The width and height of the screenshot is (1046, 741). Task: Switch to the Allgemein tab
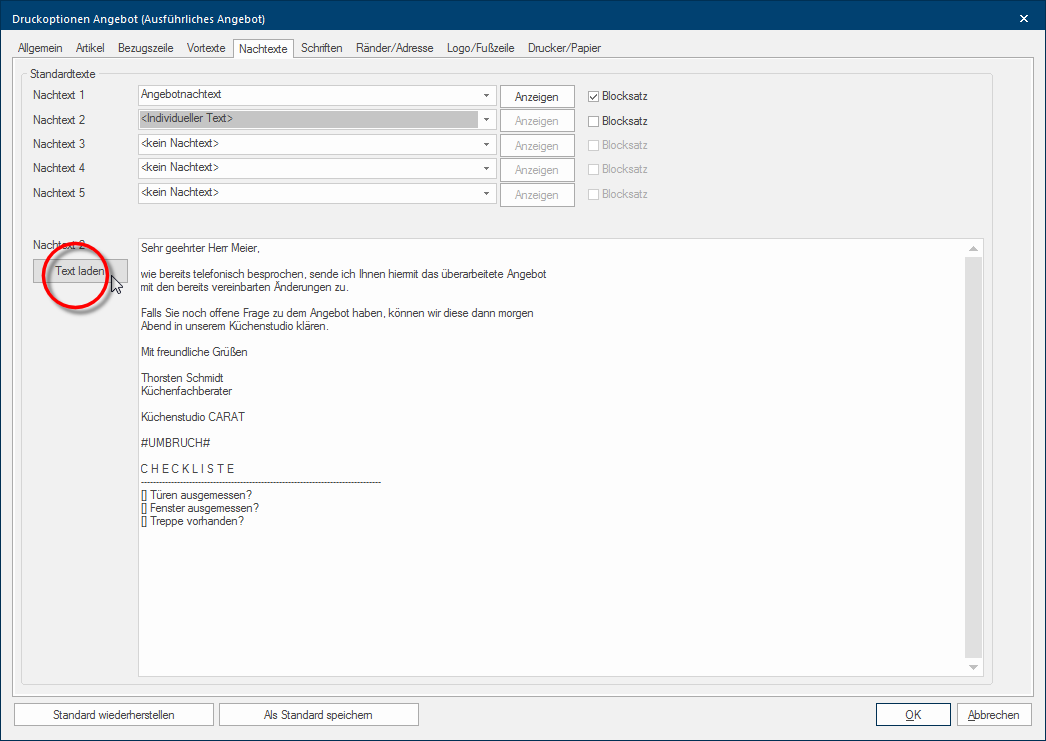click(x=40, y=48)
